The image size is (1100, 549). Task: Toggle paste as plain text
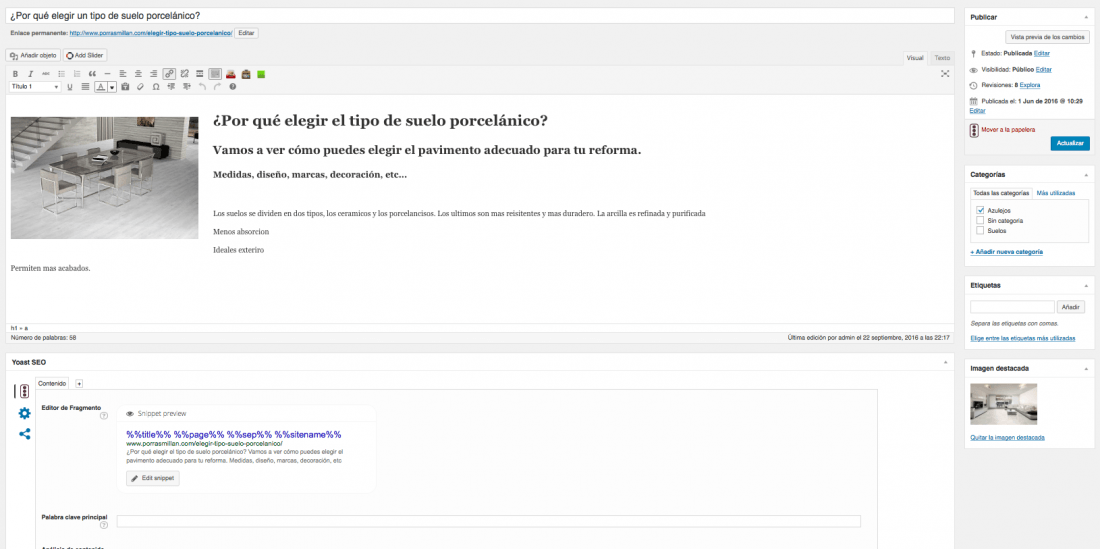click(125, 86)
